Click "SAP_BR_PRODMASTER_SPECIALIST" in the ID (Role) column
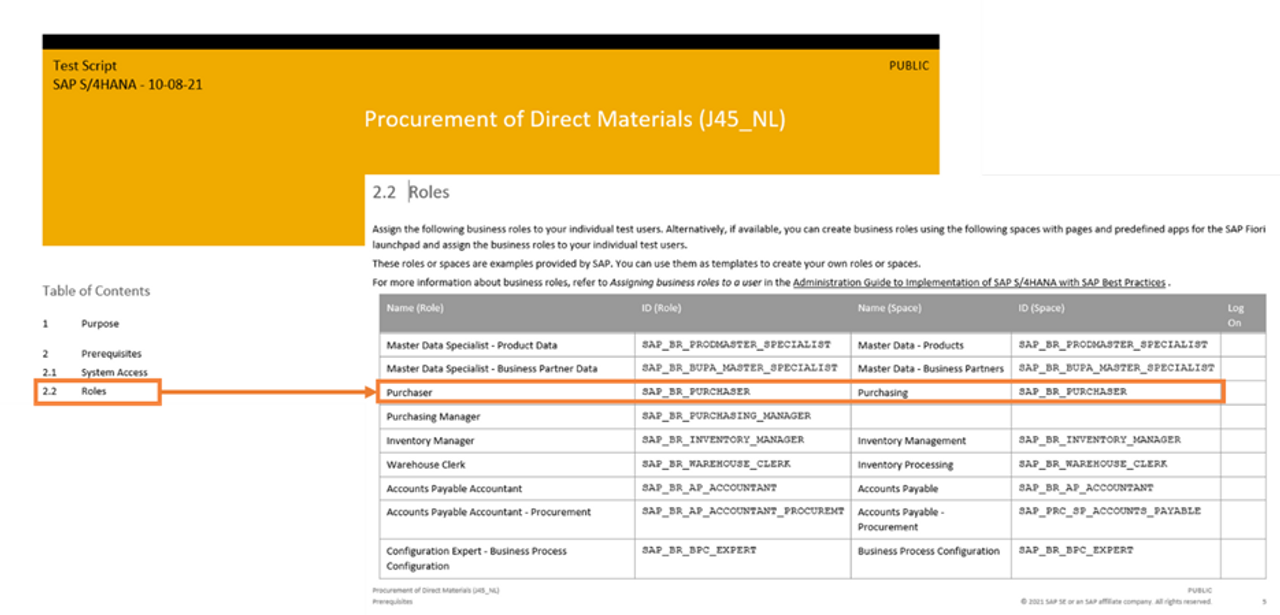This screenshot has height=615, width=1280. 736,344
